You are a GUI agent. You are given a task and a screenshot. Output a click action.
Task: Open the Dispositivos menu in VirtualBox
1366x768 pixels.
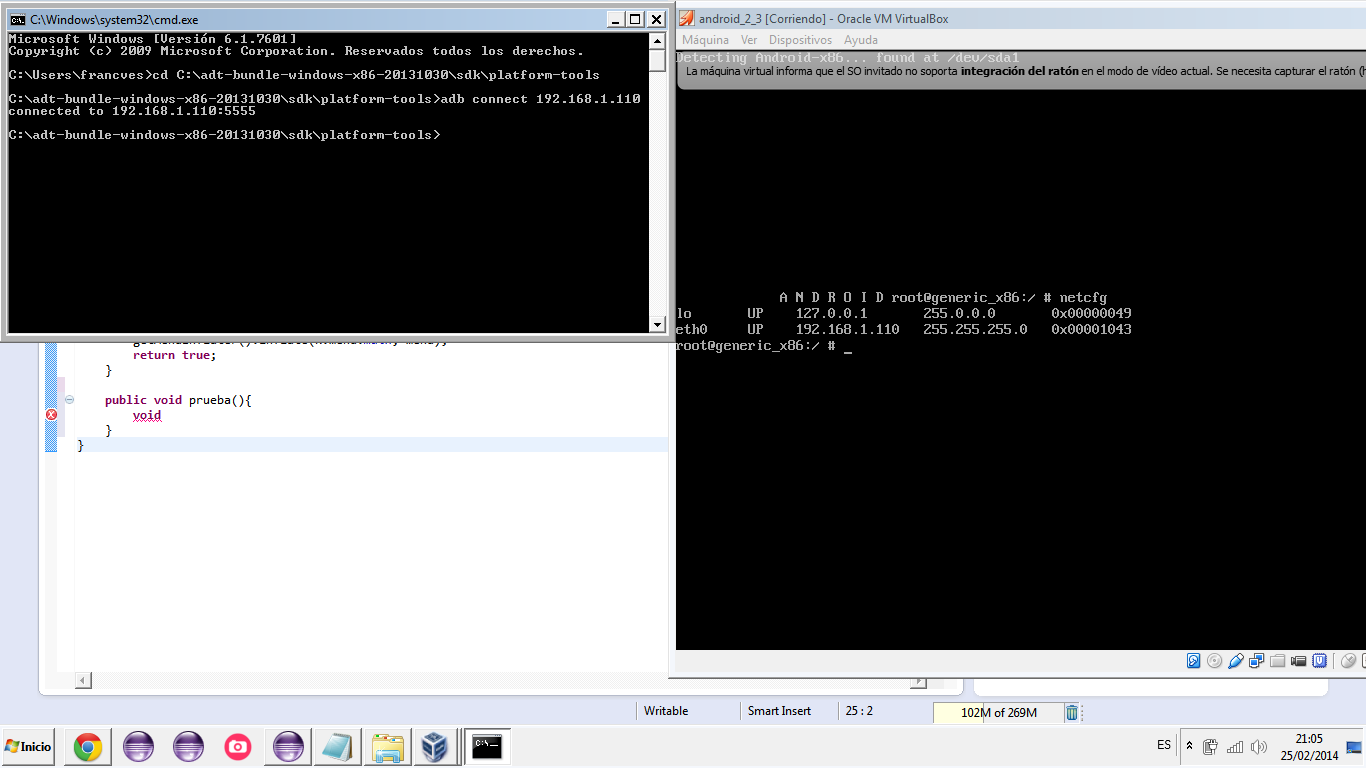(x=800, y=40)
